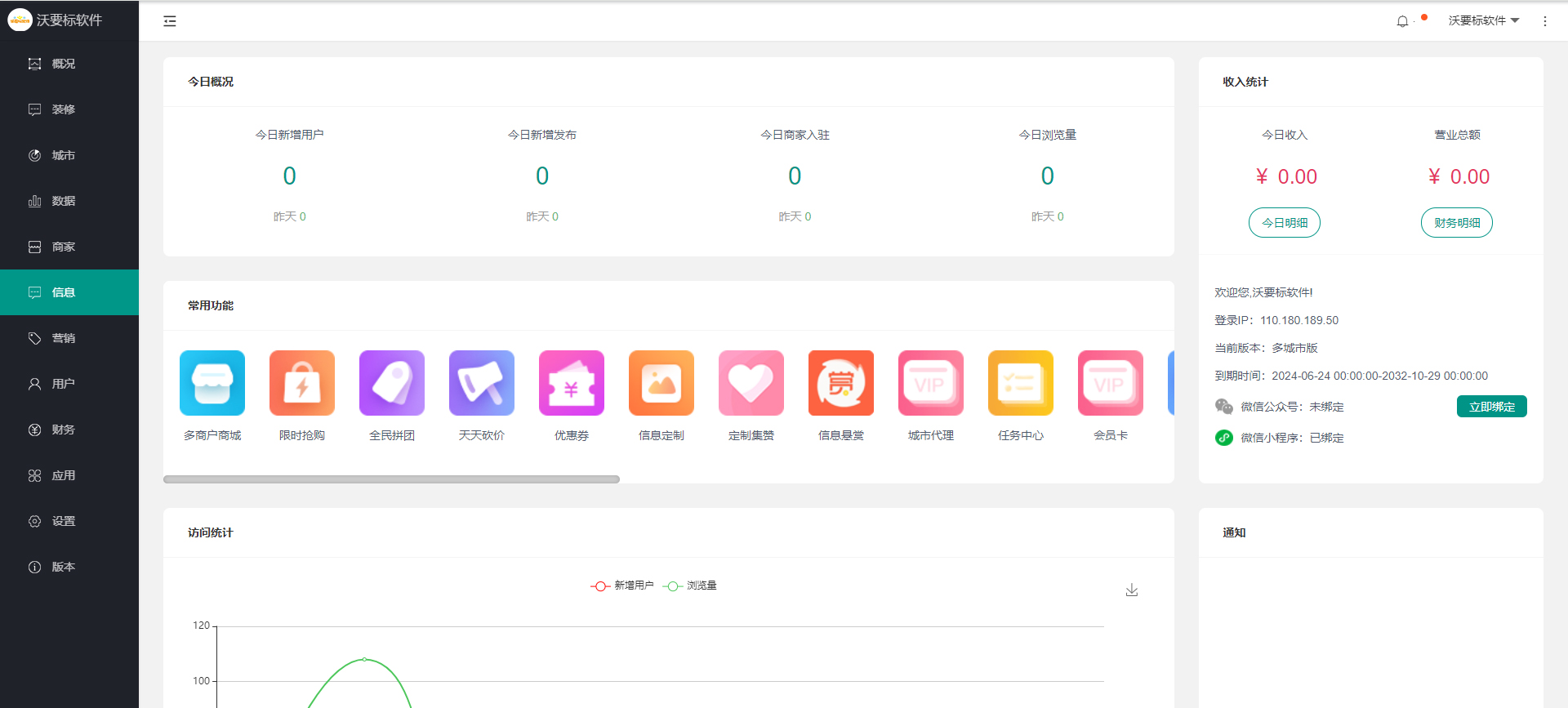Click the 今日新增发布 count value

(542, 176)
